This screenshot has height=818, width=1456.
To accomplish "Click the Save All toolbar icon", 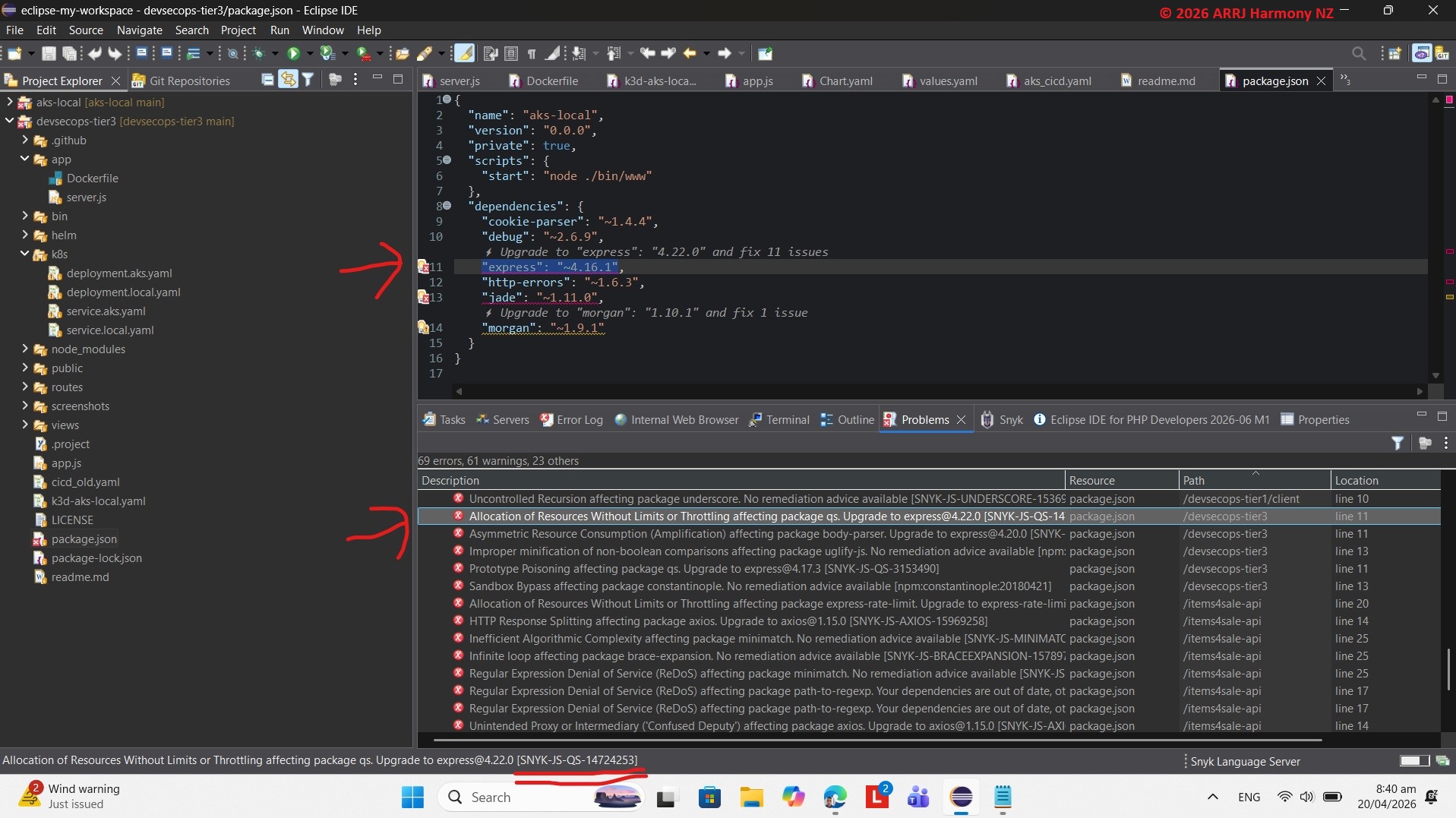I will pyautogui.click(x=69, y=53).
